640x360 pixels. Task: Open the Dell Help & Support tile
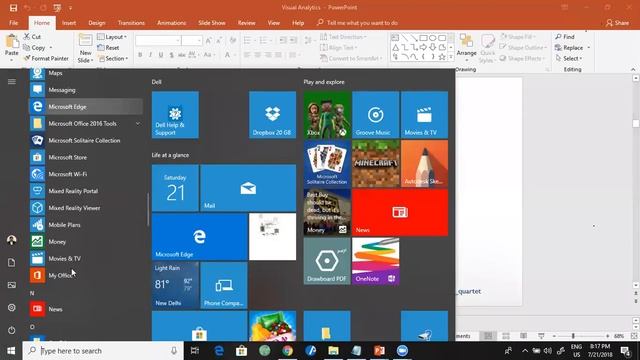pos(176,115)
